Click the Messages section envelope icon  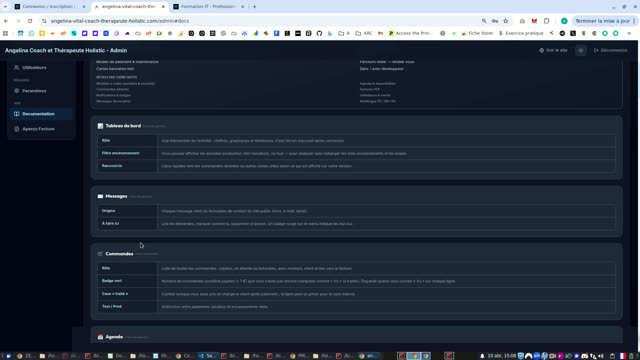tap(100, 196)
